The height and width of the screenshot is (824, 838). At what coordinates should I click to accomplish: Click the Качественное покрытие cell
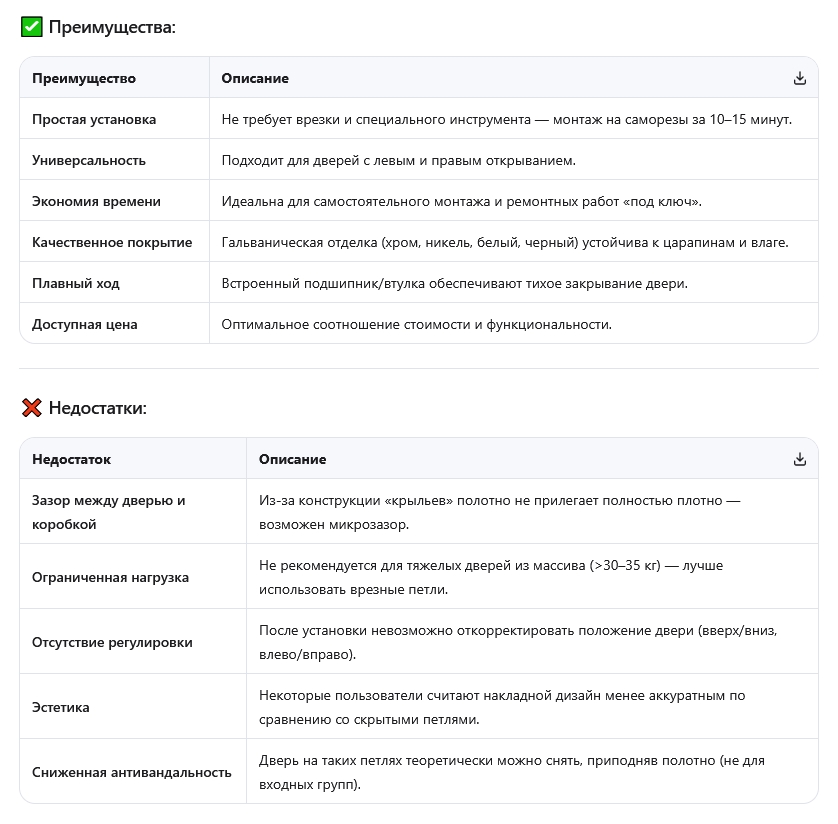point(112,242)
